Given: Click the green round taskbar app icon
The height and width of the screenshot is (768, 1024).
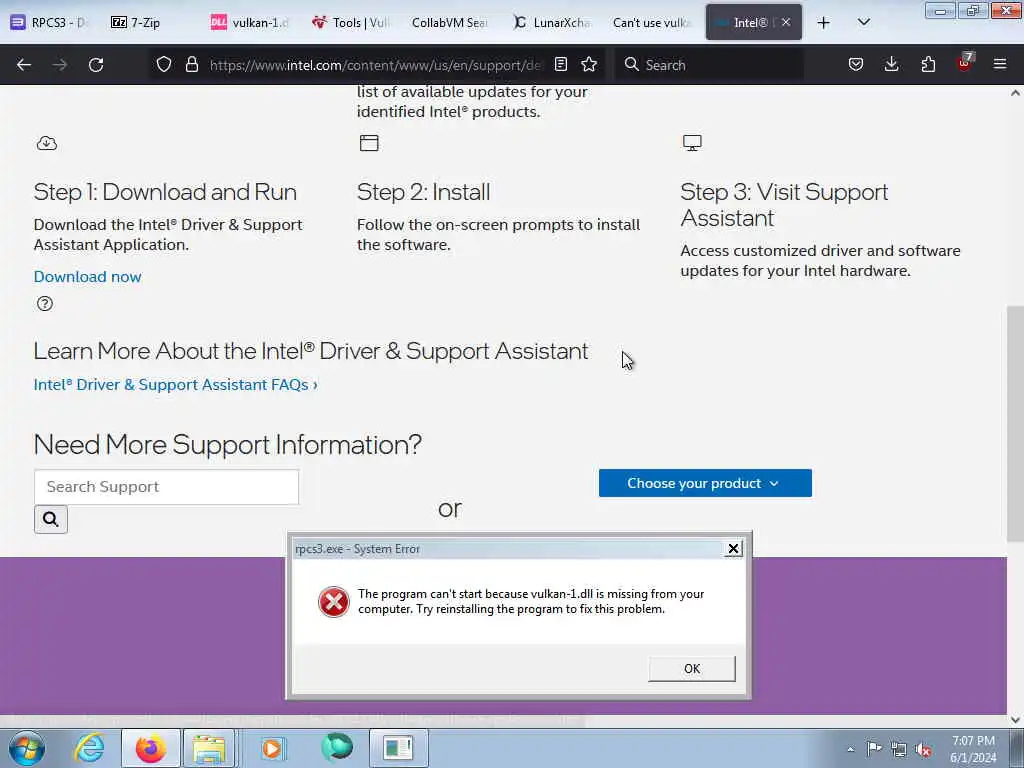Looking at the screenshot, I should pos(337,748).
